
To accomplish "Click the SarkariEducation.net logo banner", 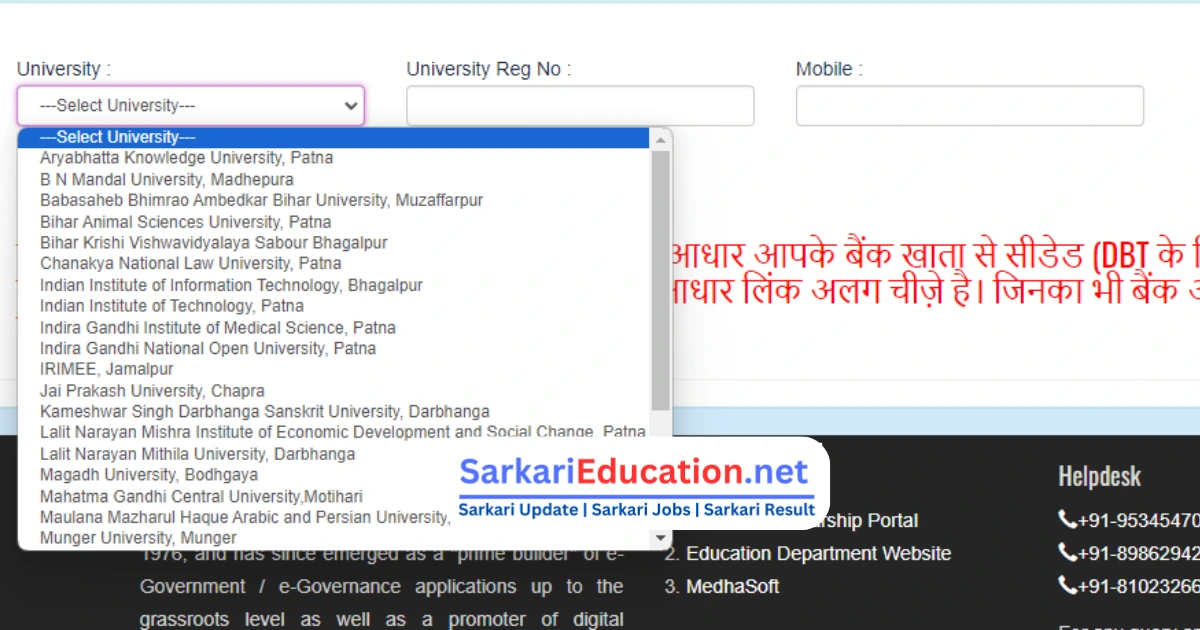I will coord(637,487).
